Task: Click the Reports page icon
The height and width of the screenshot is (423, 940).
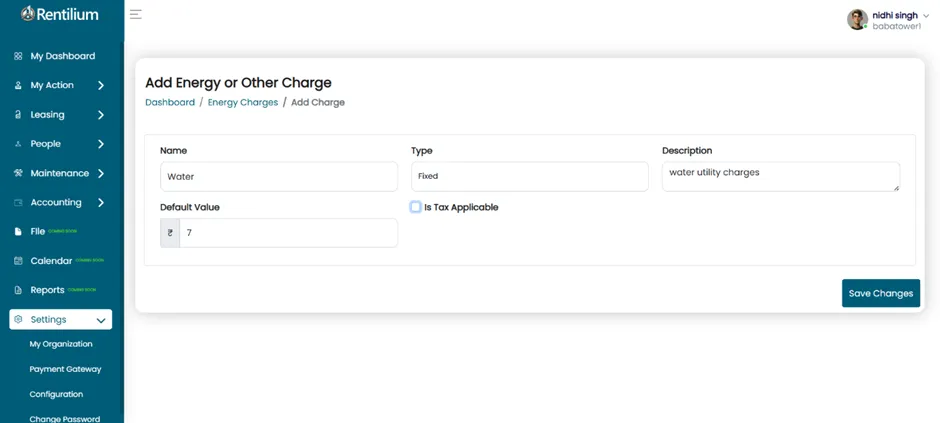Action: tap(18, 290)
